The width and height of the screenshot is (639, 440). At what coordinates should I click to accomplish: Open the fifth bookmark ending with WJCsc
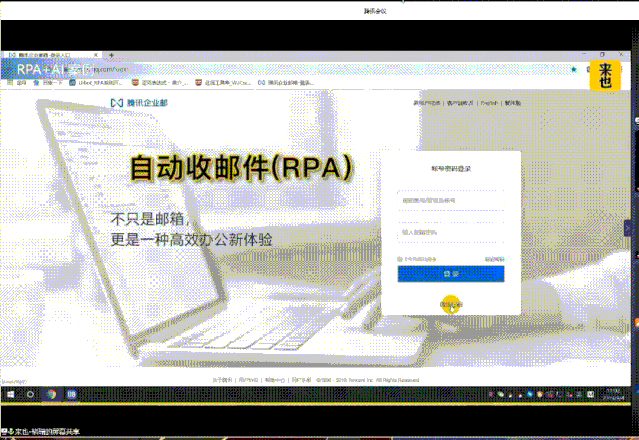pyautogui.click(x=223, y=83)
